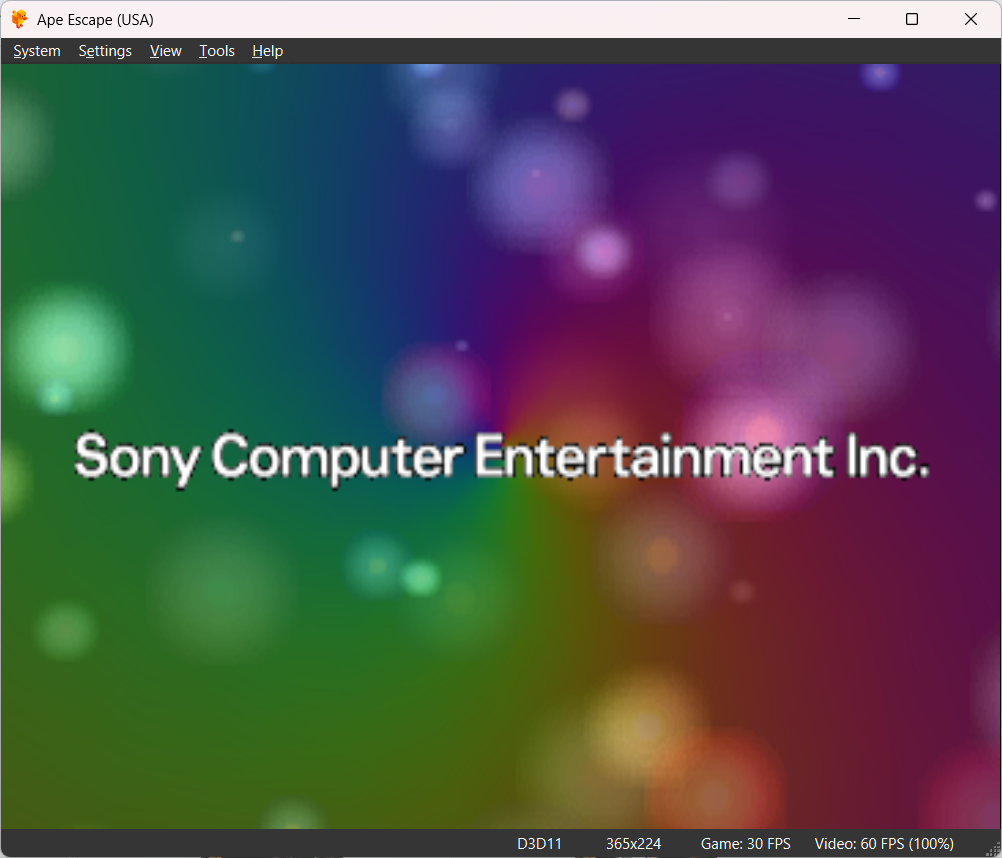This screenshot has height=858, width=1002.
Task: Click the 365x224 resolution status text
Action: pyautogui.click(x=633, y=844)
